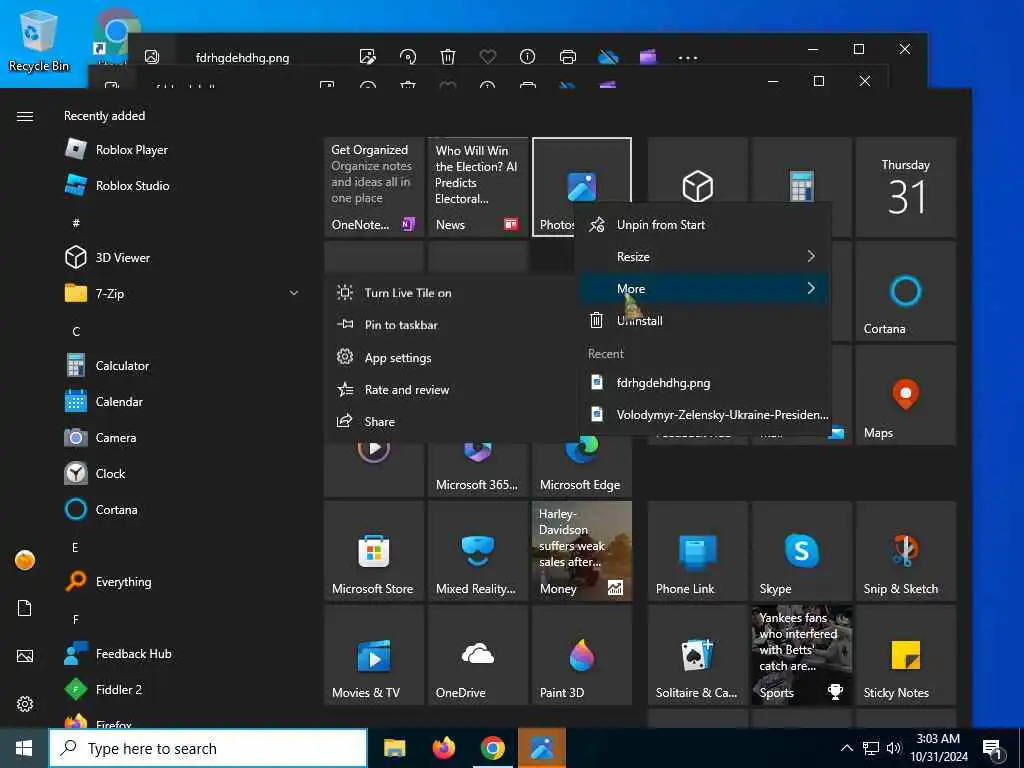The height and width of the screenshot is (768, 1024).
Task: Open the Phone Link tile
Action: 697,551
